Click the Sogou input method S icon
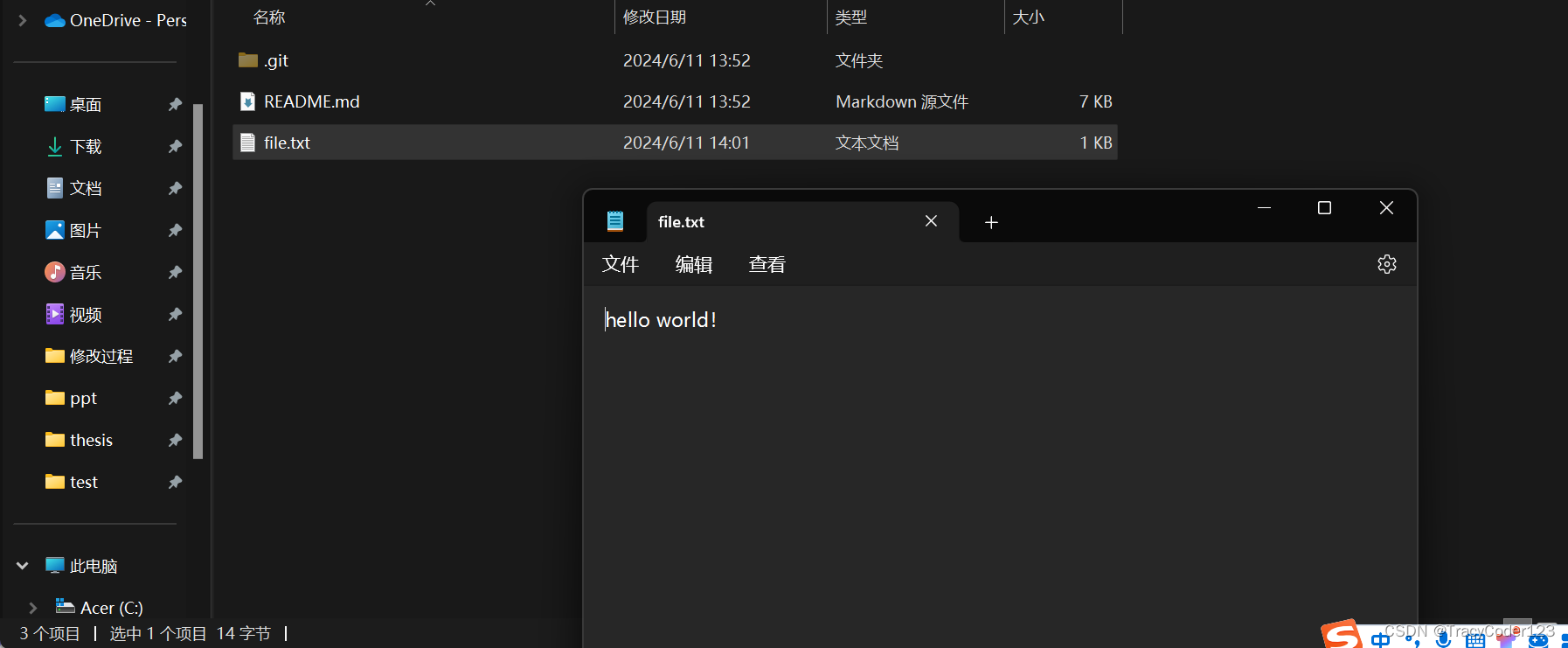This screenshot has height=648, width=1568. pos(1342,636)
